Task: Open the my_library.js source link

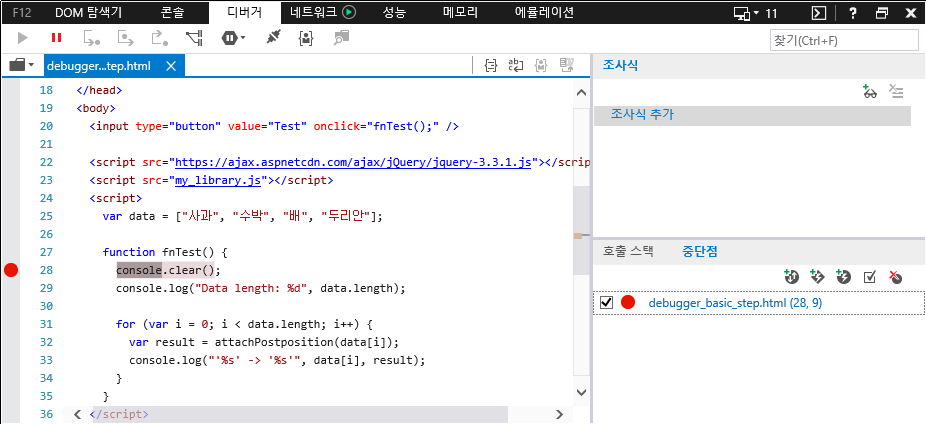Action: coord(218,180)
